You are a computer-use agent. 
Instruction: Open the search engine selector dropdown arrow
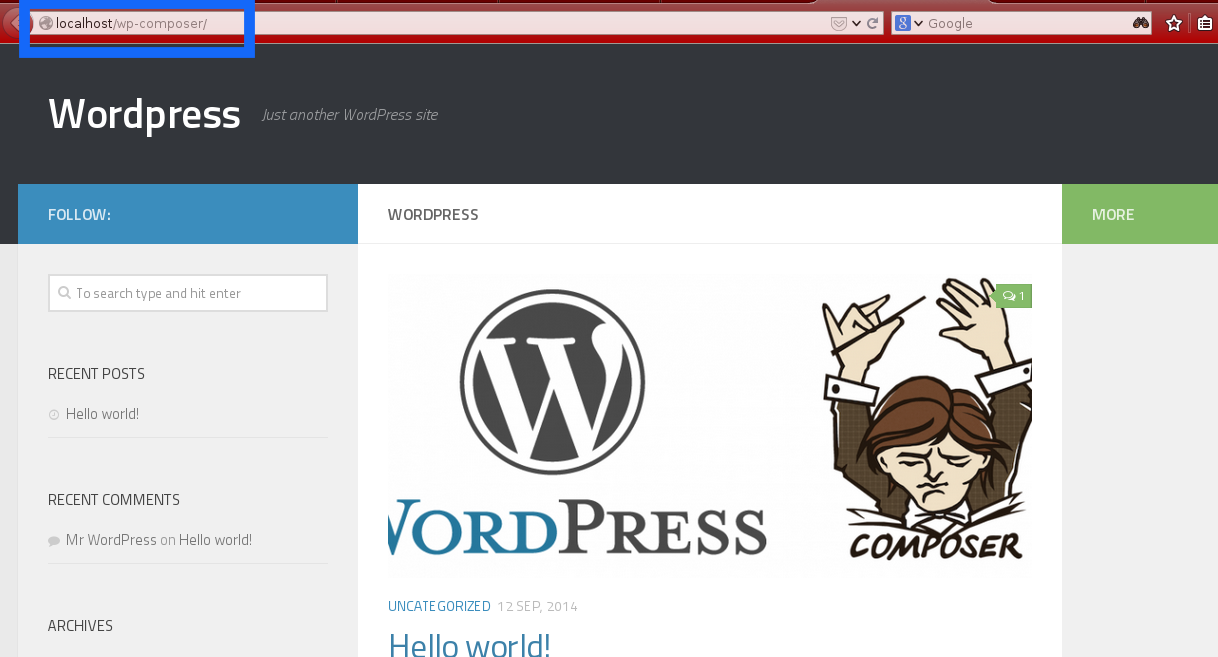[x=918, y=23]
